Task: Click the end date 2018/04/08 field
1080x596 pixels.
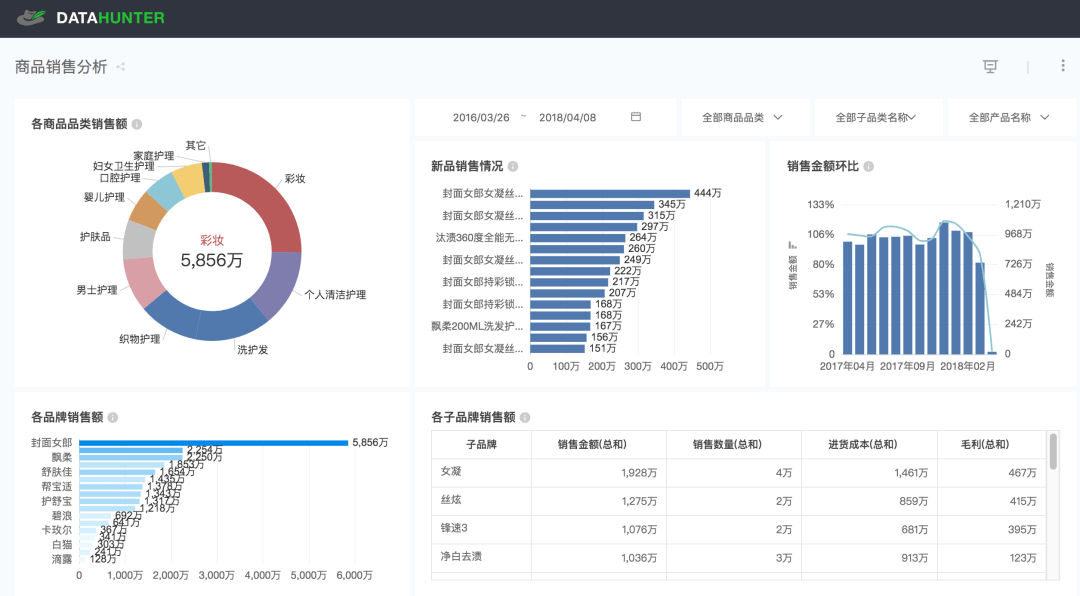Action: click(x=567, y=117)
